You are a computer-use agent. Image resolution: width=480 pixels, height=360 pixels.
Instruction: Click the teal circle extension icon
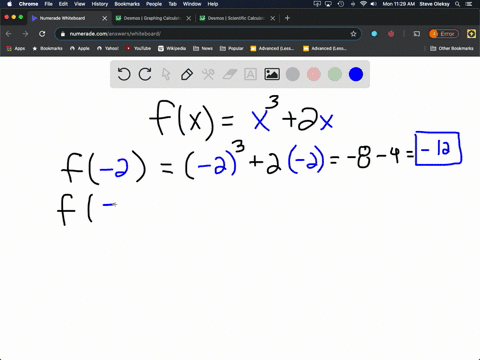[374, 34]
